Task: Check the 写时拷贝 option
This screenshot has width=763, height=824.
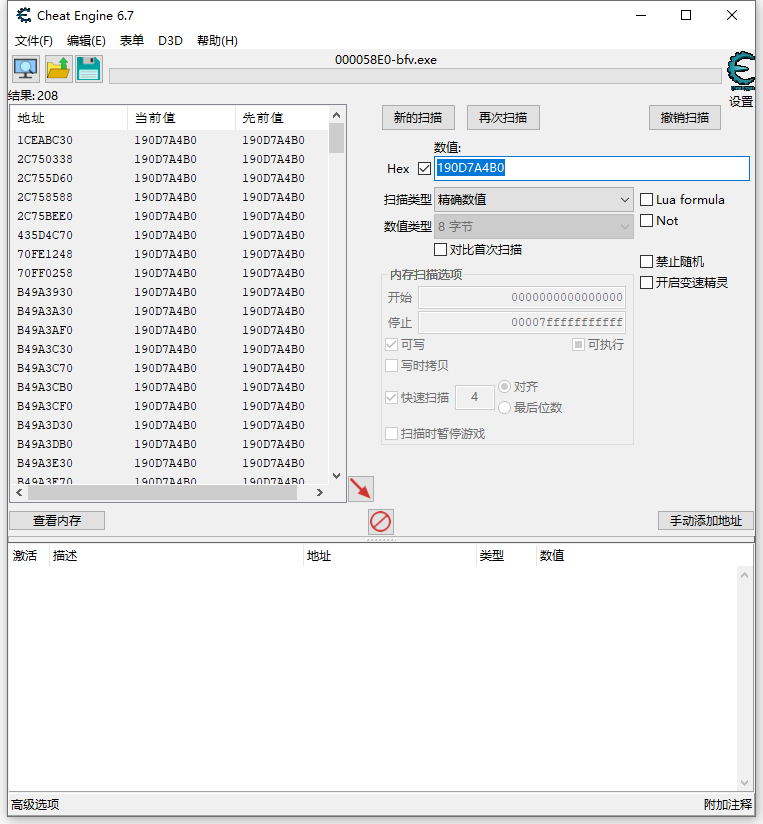Action: pyautogui.click(x=391, y=366)
